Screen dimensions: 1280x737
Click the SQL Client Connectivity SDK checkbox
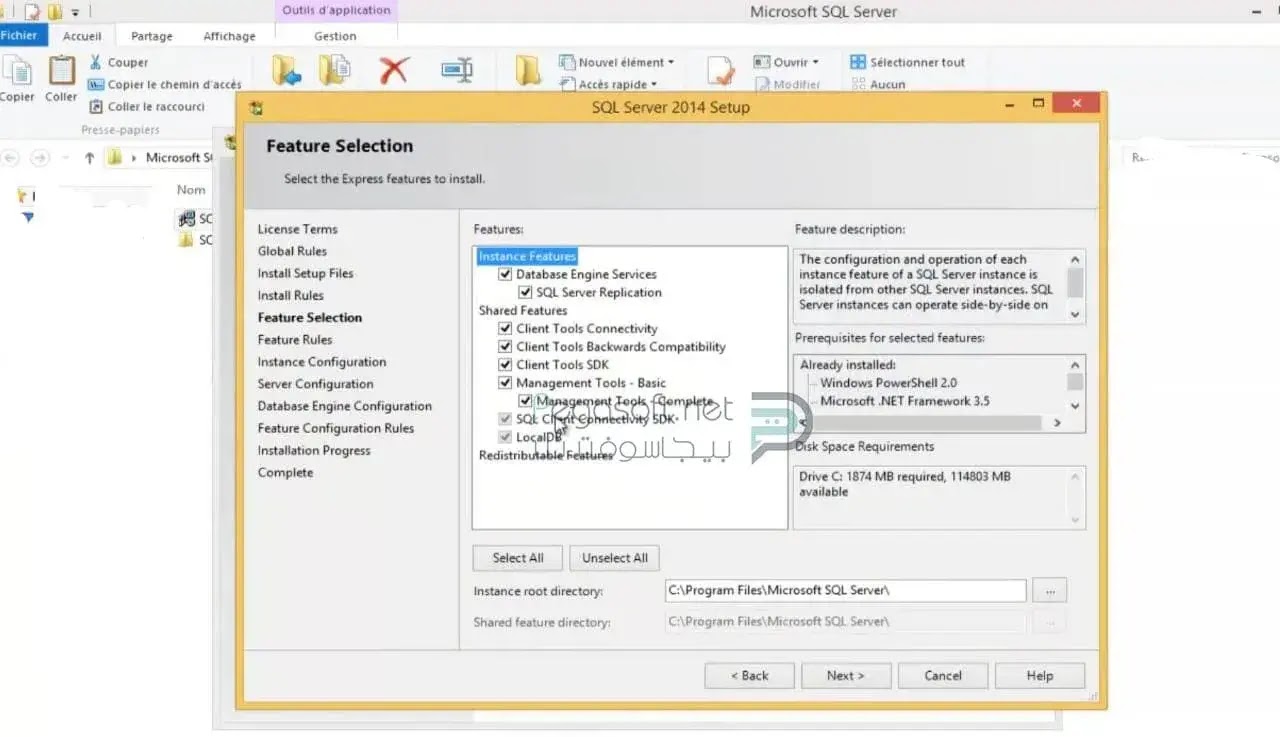pos(505,419)
